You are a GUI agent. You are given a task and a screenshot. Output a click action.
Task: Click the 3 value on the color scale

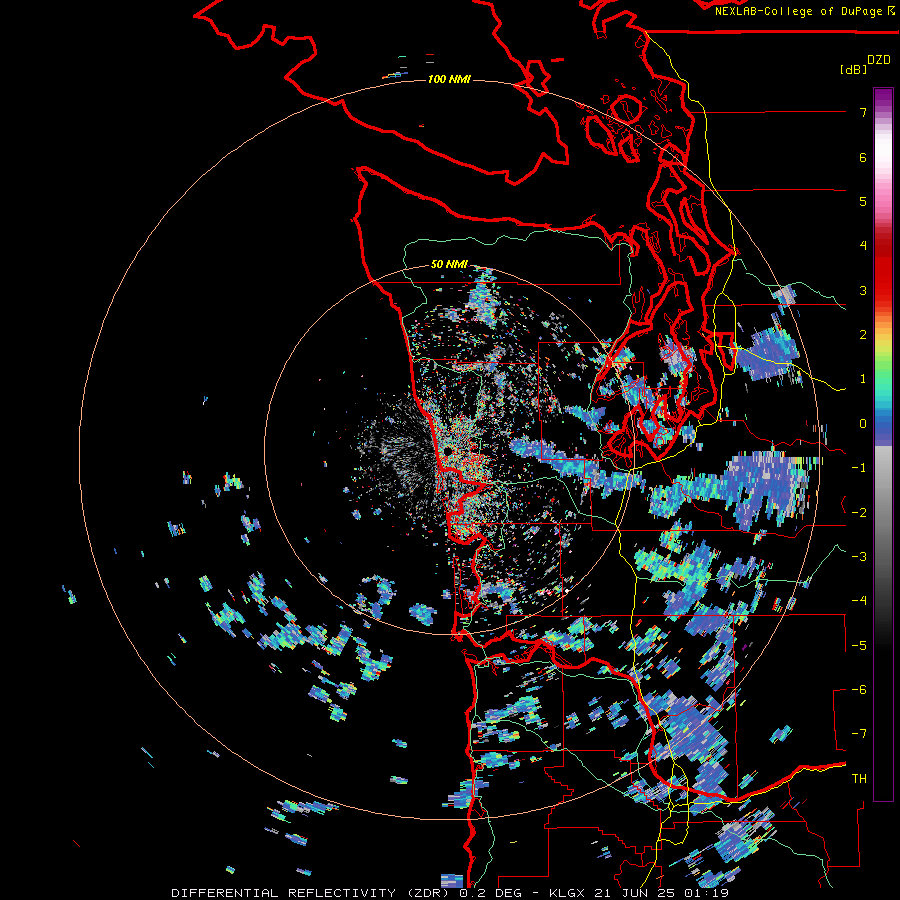click(x=863, y=290)
